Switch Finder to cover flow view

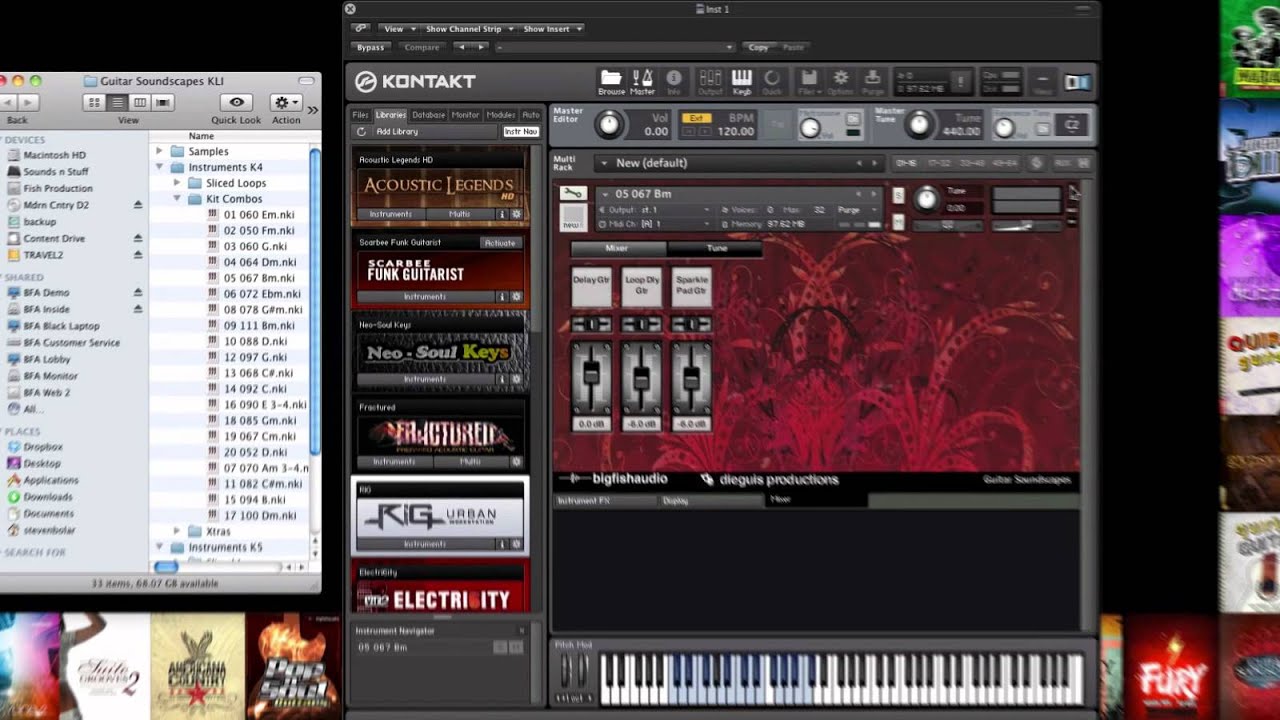tap(162, 102)
